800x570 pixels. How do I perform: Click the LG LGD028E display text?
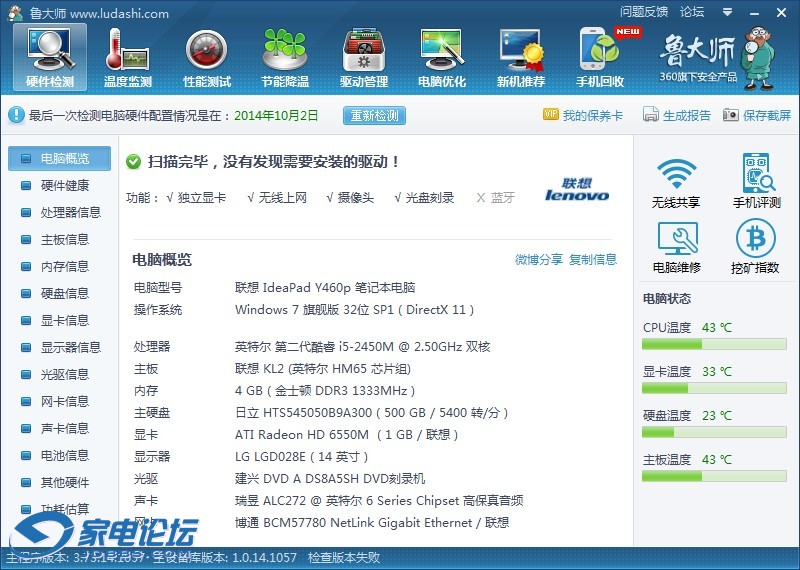point(302,457)
